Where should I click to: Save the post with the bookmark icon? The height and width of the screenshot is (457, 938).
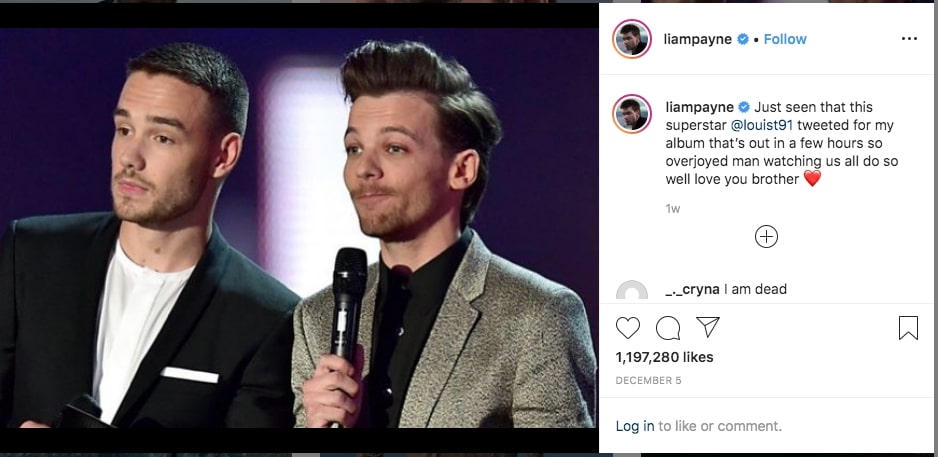pyautogui.click(x=908, y=328)
